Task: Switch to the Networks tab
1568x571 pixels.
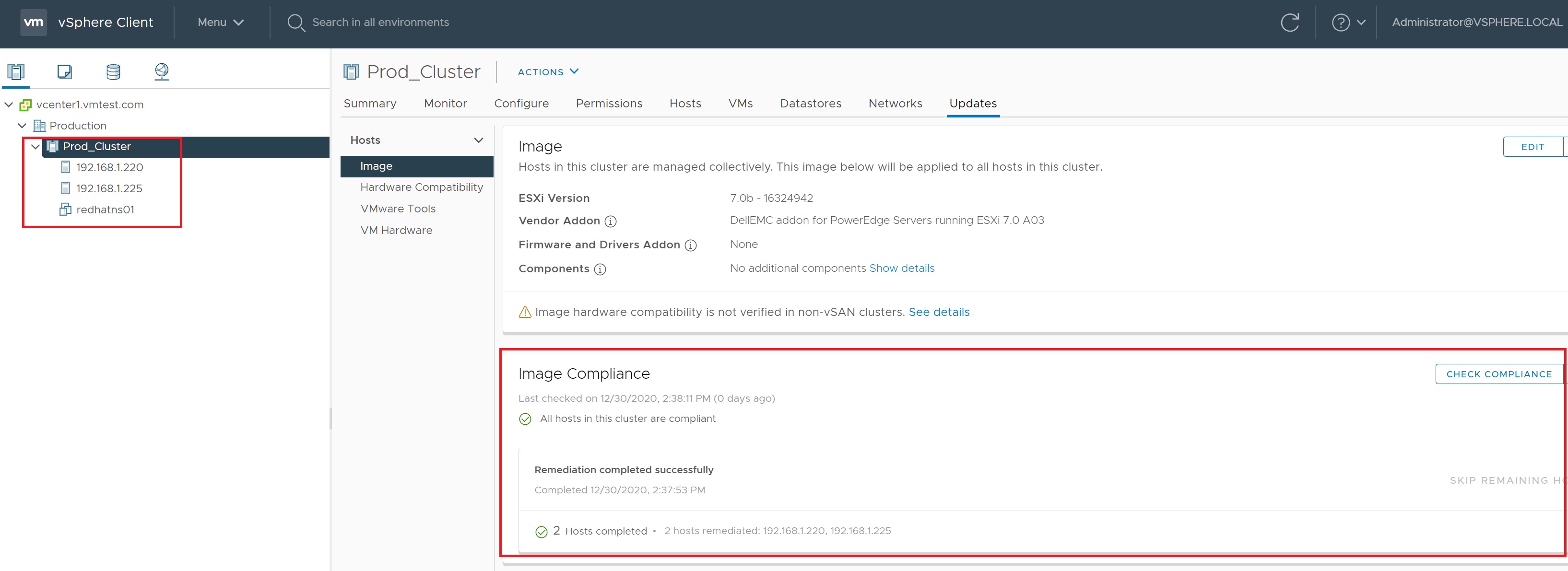Action: tap(895, 104)
